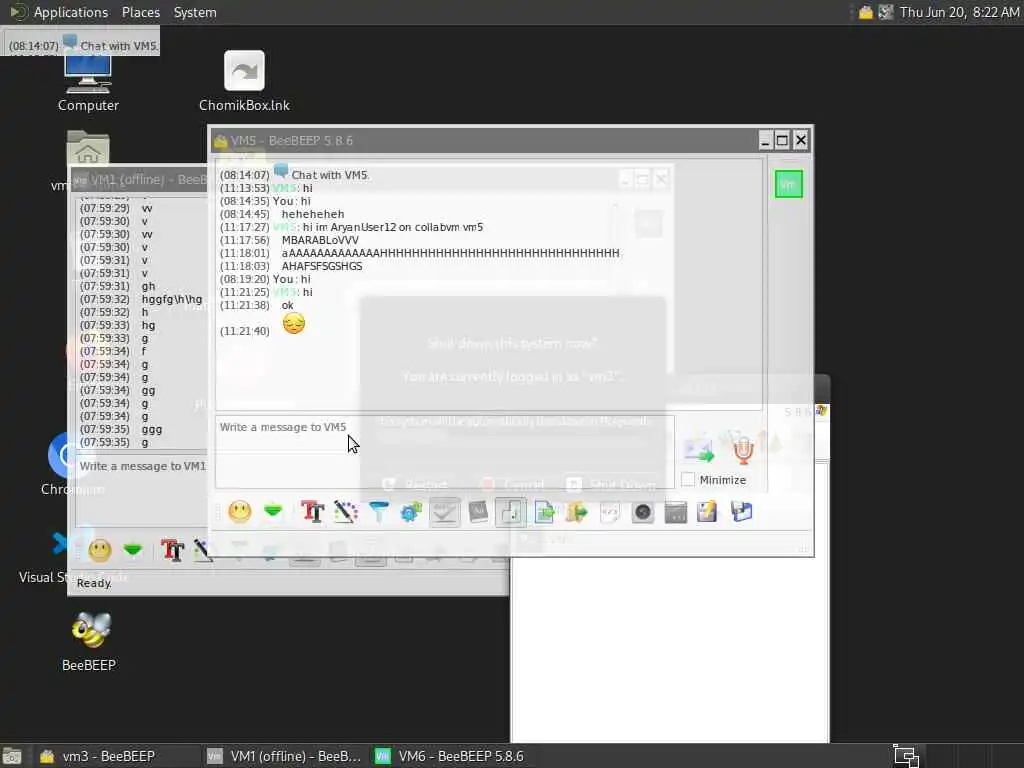Screen dimensions: 1024x768
Task: Click the VM1 (offline) window title bar
Action: 138,180
